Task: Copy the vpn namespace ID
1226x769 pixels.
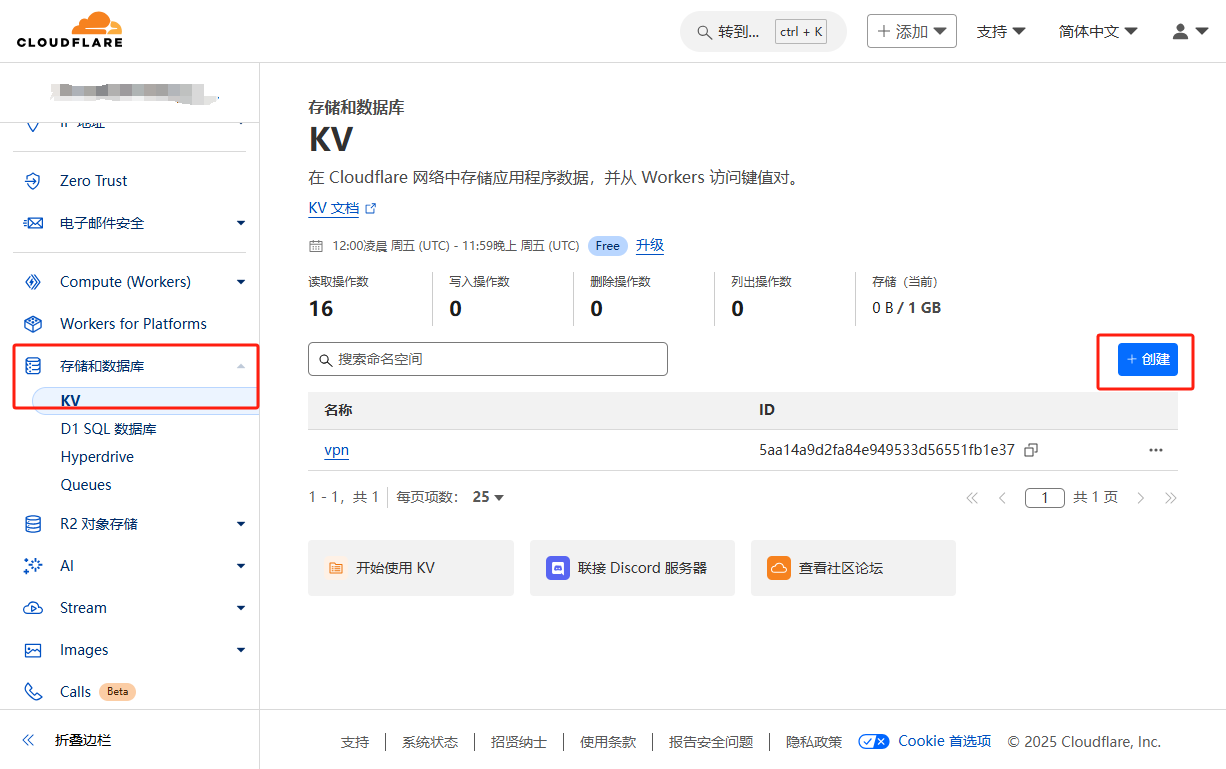Action: pos(1031,450)
